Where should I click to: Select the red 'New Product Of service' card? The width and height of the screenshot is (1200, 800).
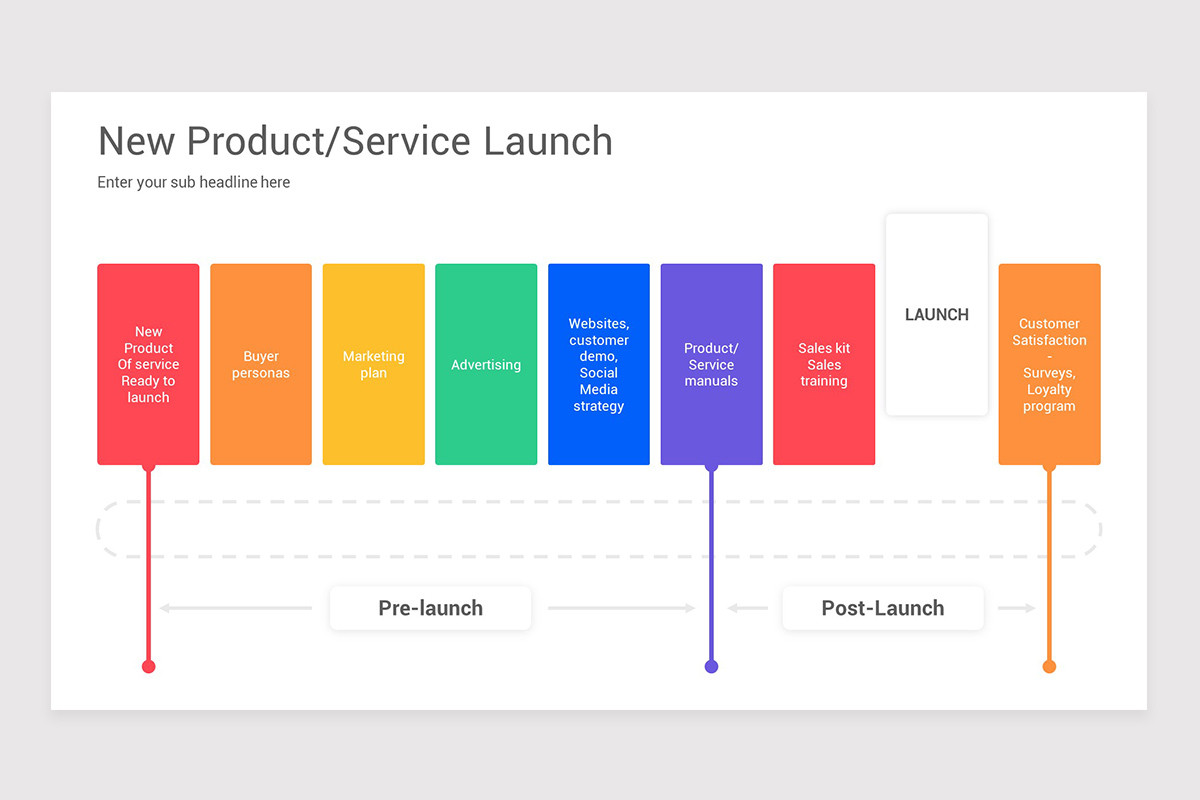[148, 364]
